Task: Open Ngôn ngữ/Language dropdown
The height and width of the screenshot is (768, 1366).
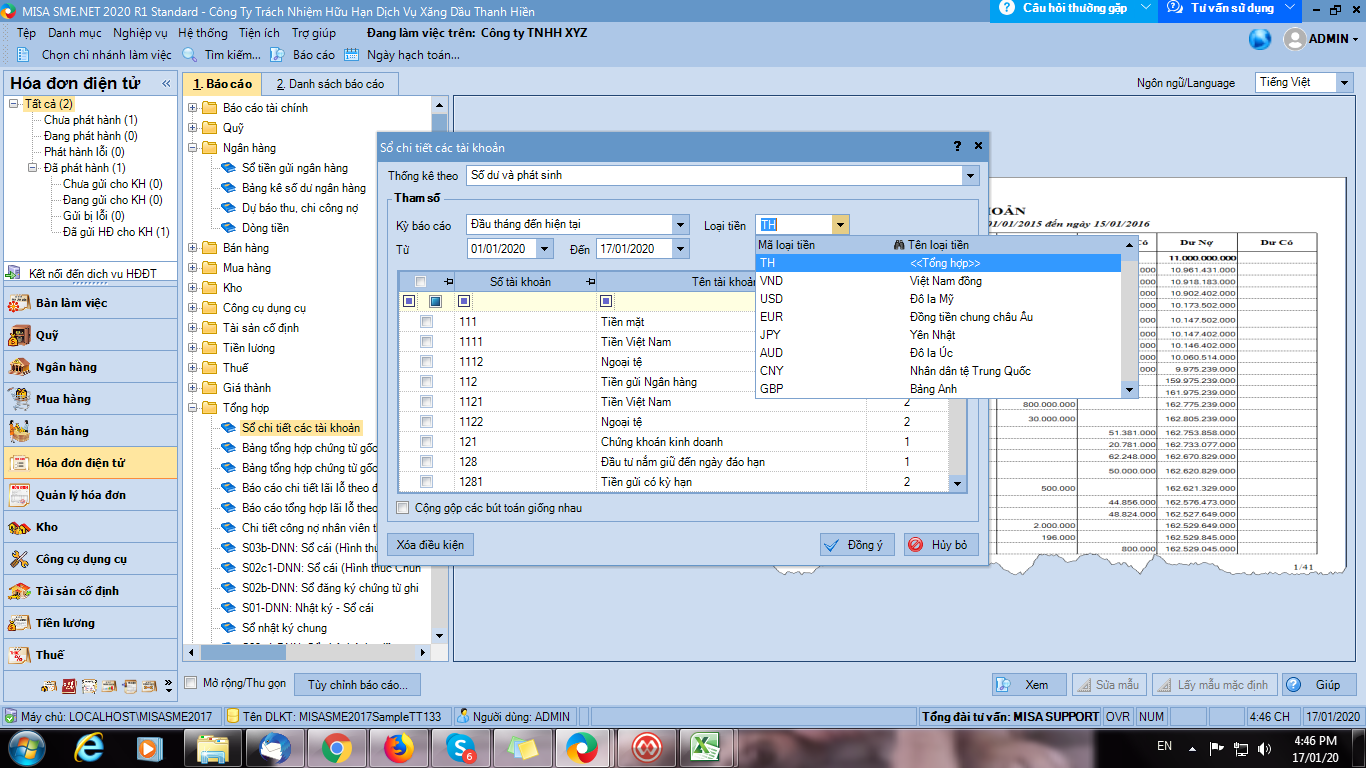Action: [x=1346, y=83]
